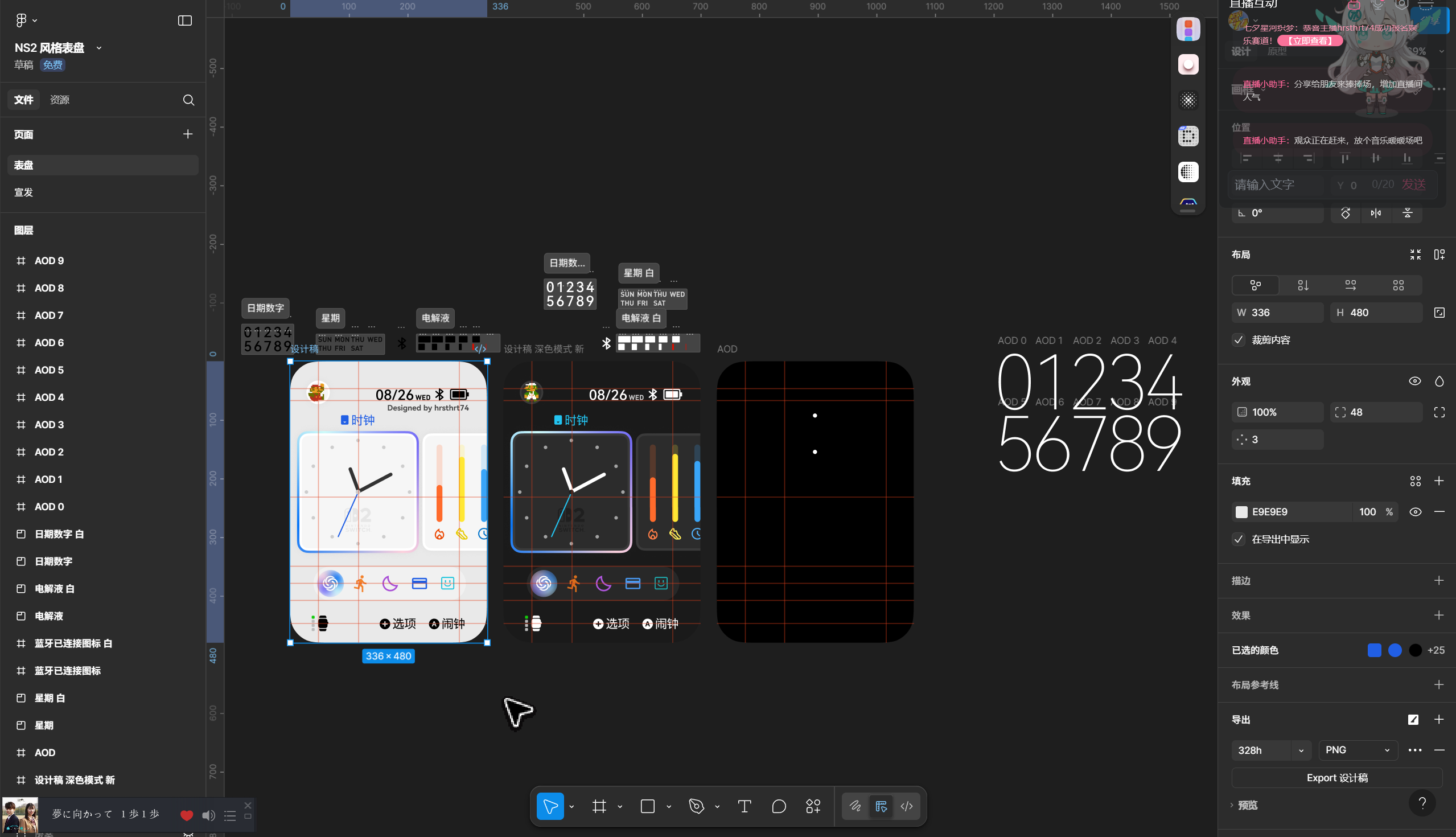Select the Text tool
Viewport: 1456px width, 837px height.
744,806
